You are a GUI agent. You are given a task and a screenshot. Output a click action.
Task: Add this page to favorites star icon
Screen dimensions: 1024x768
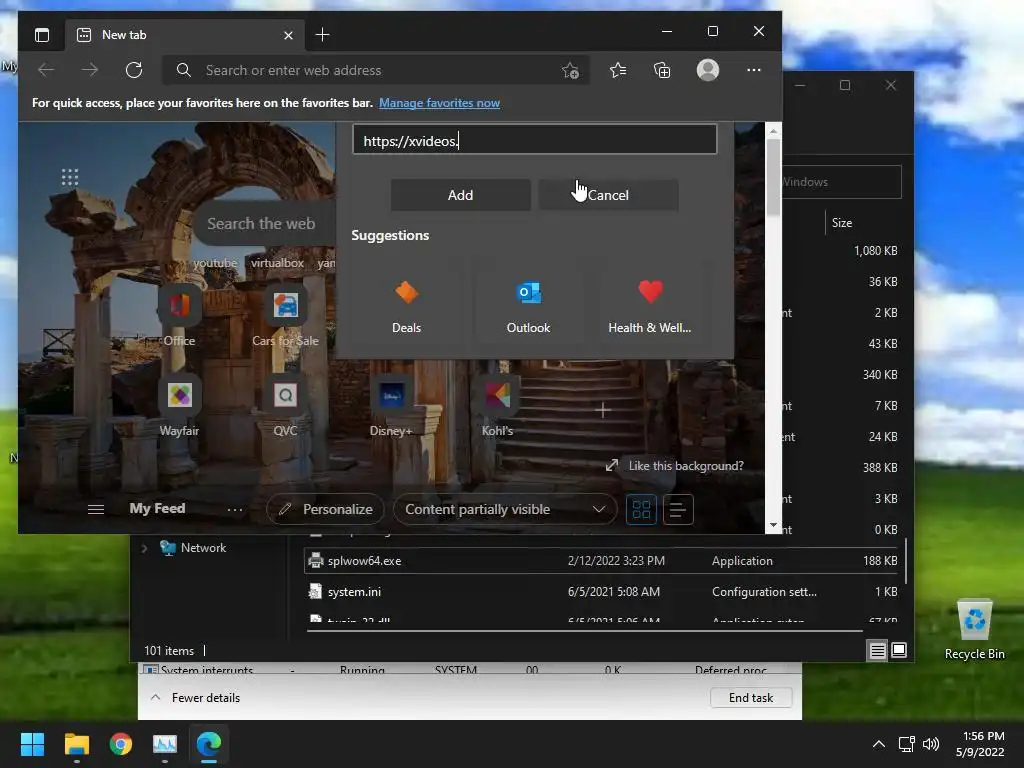(570, 70)
